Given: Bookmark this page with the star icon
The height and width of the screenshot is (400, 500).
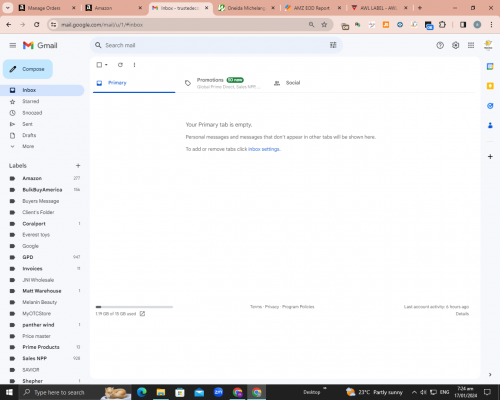Looking at the screenshot, I should click(x=324, y=24).
